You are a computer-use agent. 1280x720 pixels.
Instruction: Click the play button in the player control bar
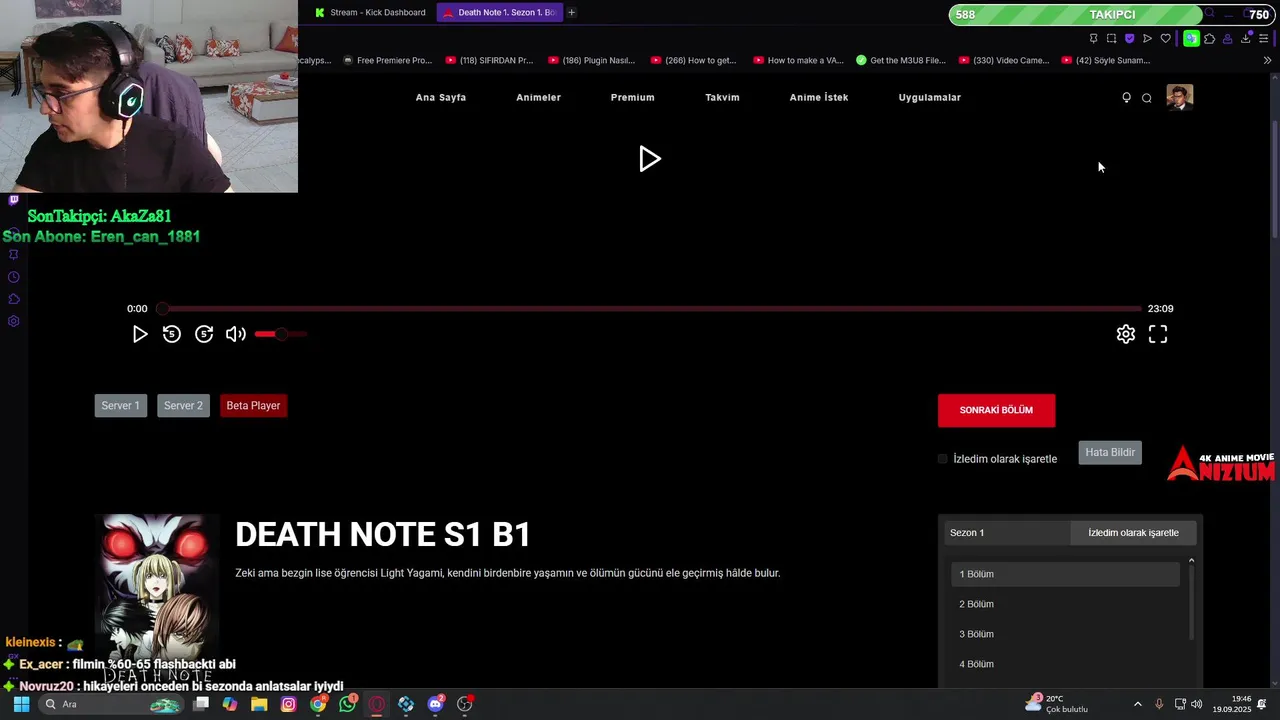140,334
